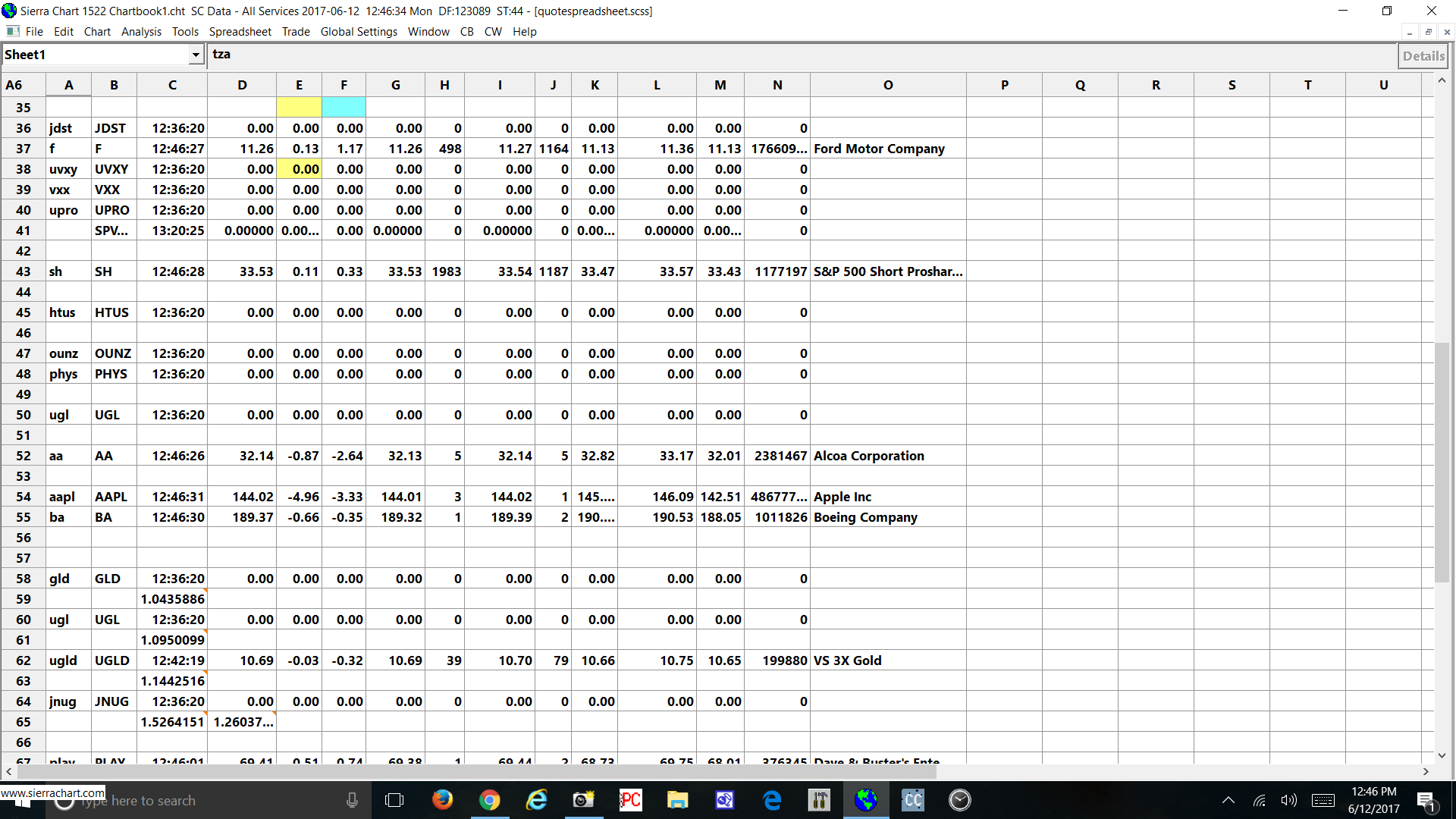
Task: Click the Task View icon
Action: [394, 800]
